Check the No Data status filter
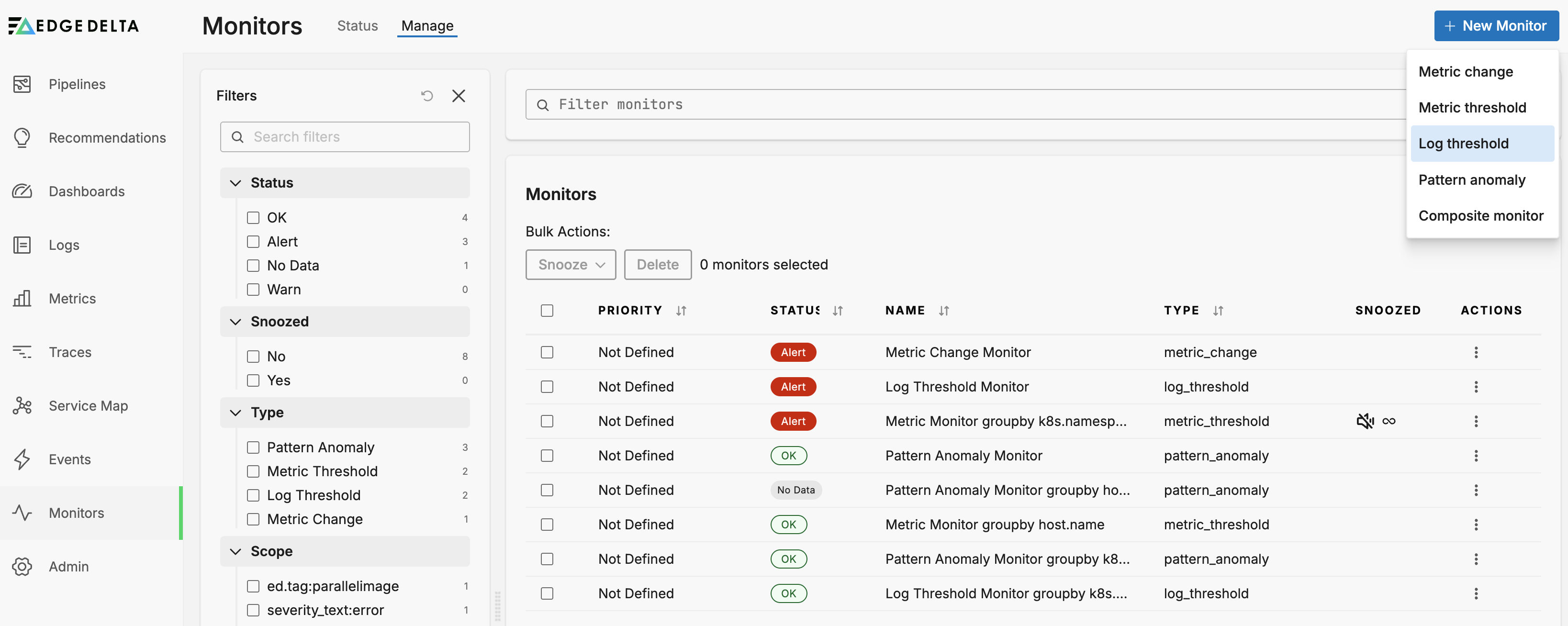Image resolution: width=1568 pixels, height=626 pixels. (253, 265)
